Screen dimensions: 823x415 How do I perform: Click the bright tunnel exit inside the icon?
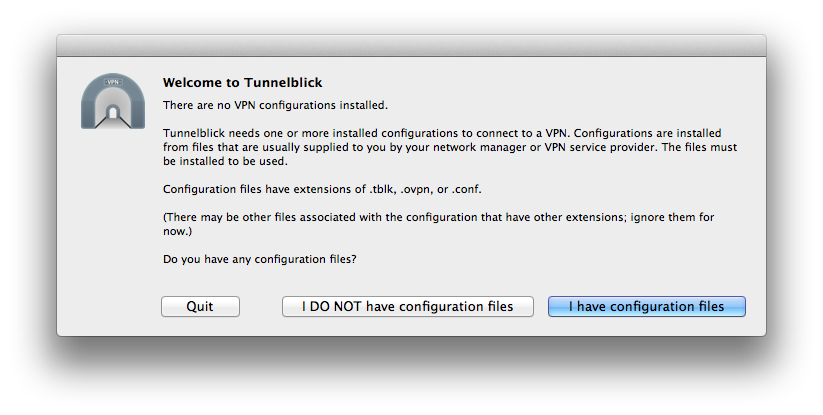(113, 111)
